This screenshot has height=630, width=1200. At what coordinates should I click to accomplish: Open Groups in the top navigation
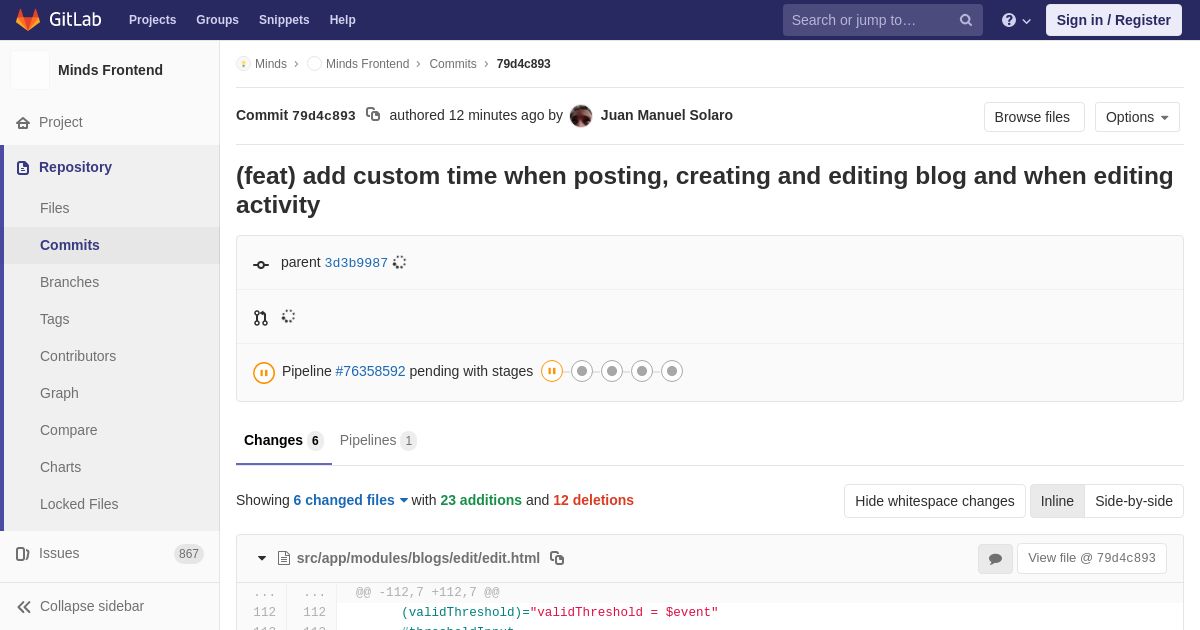(217, 20)
